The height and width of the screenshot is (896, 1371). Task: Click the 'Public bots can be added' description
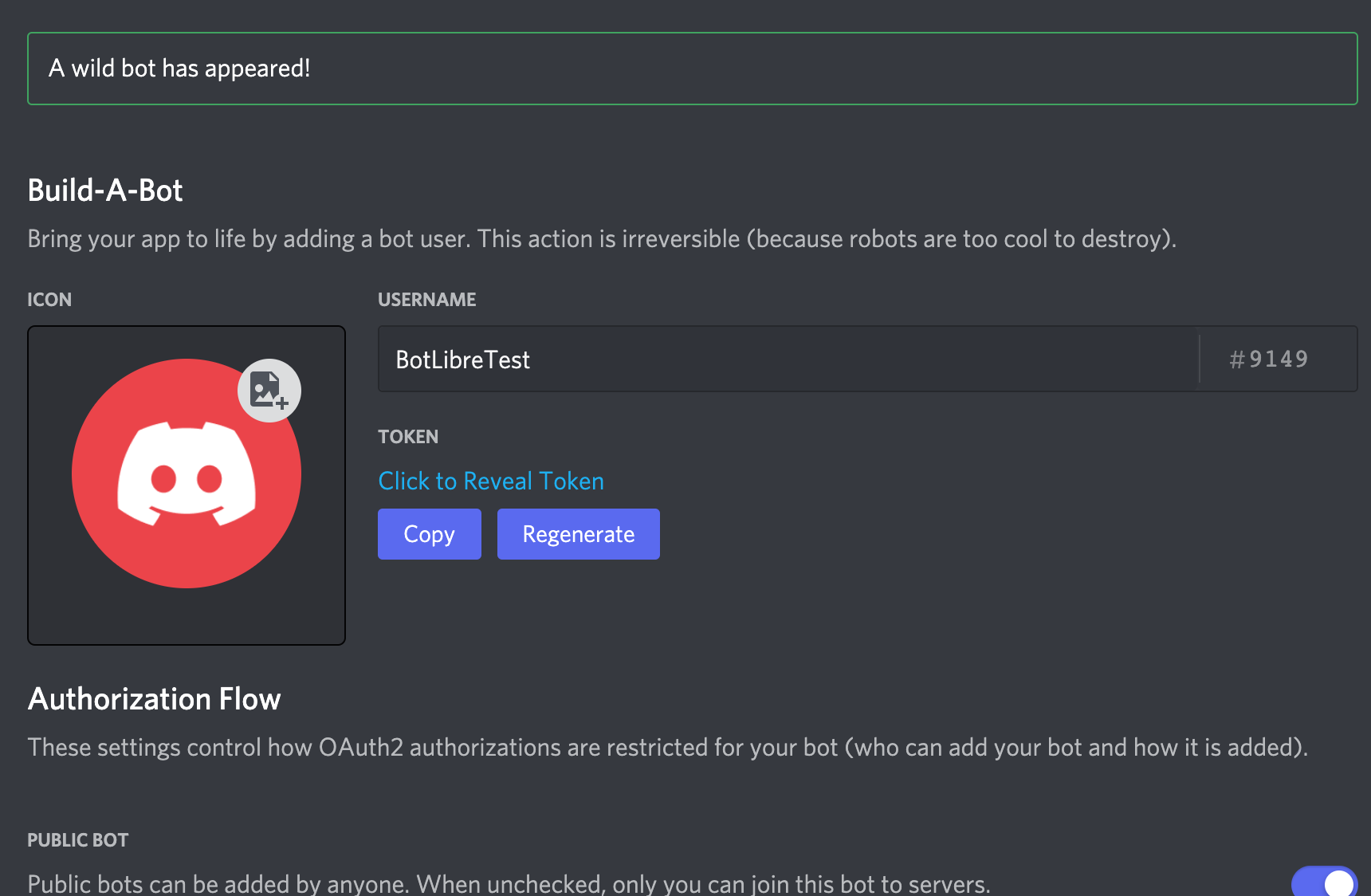tap(509, 884)
